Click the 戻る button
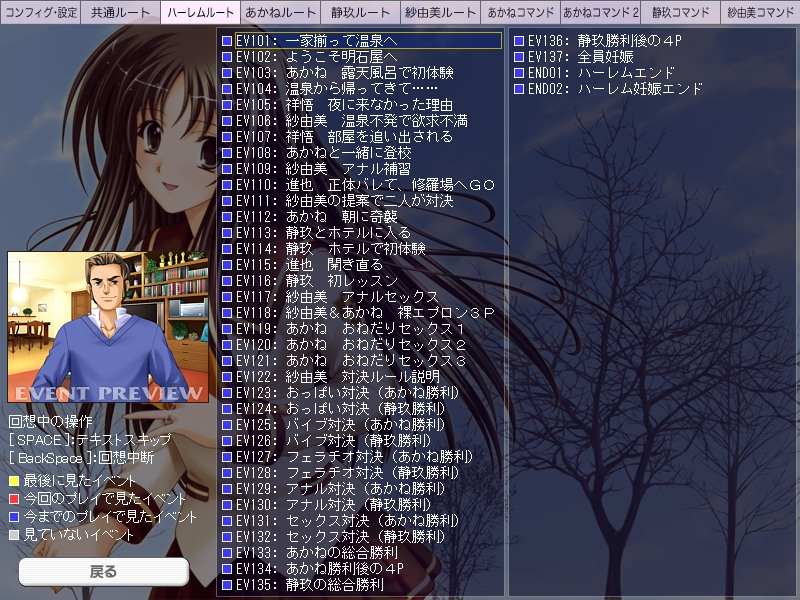Screen dimensions: 800x600 point(104,571)
